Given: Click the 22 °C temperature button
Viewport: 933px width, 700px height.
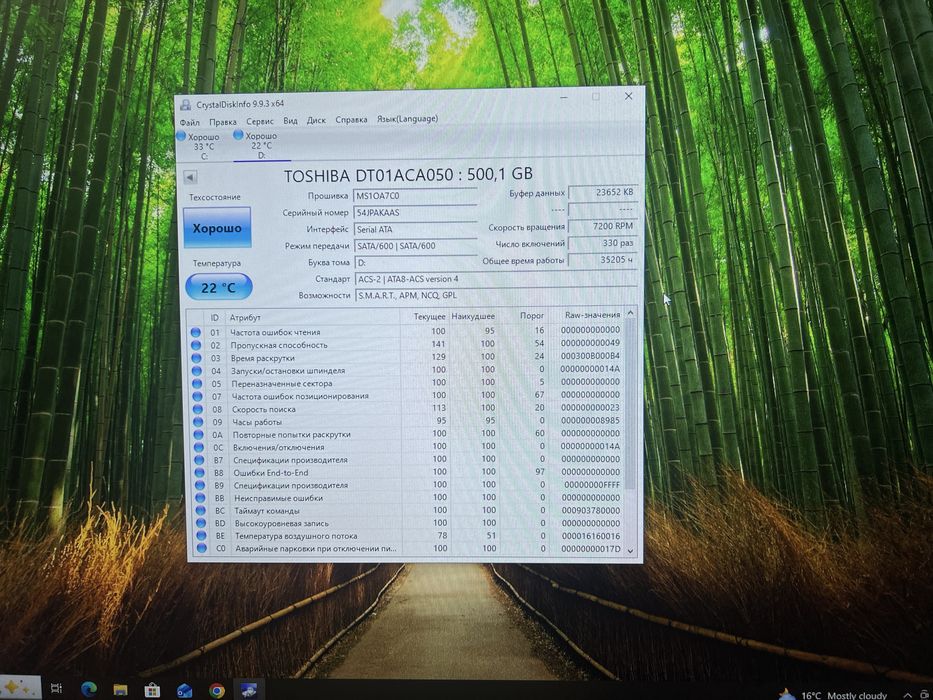Looking at the screenshot, I should [x=218, y=287].
